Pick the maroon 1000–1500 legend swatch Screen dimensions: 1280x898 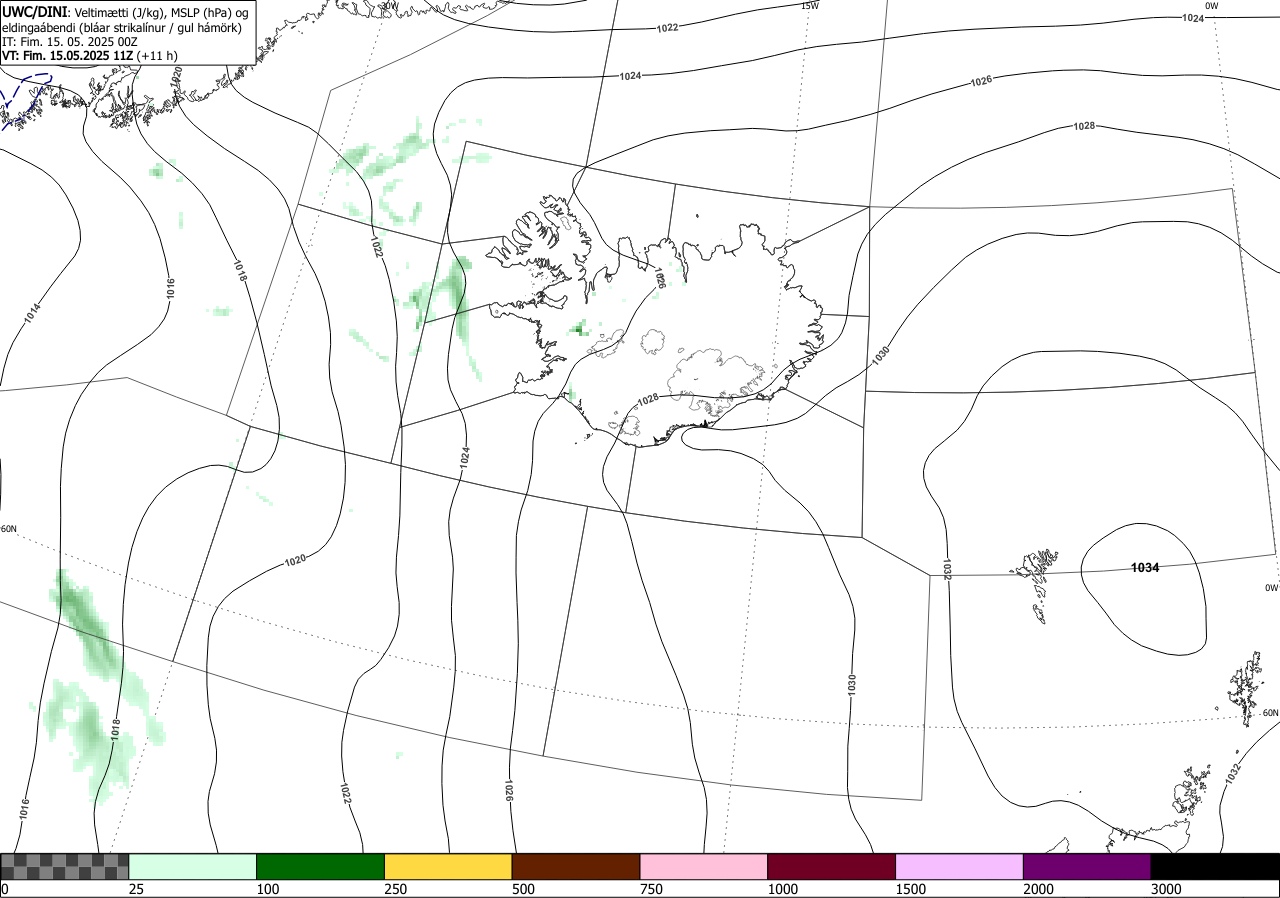click(x=832, y=866)
